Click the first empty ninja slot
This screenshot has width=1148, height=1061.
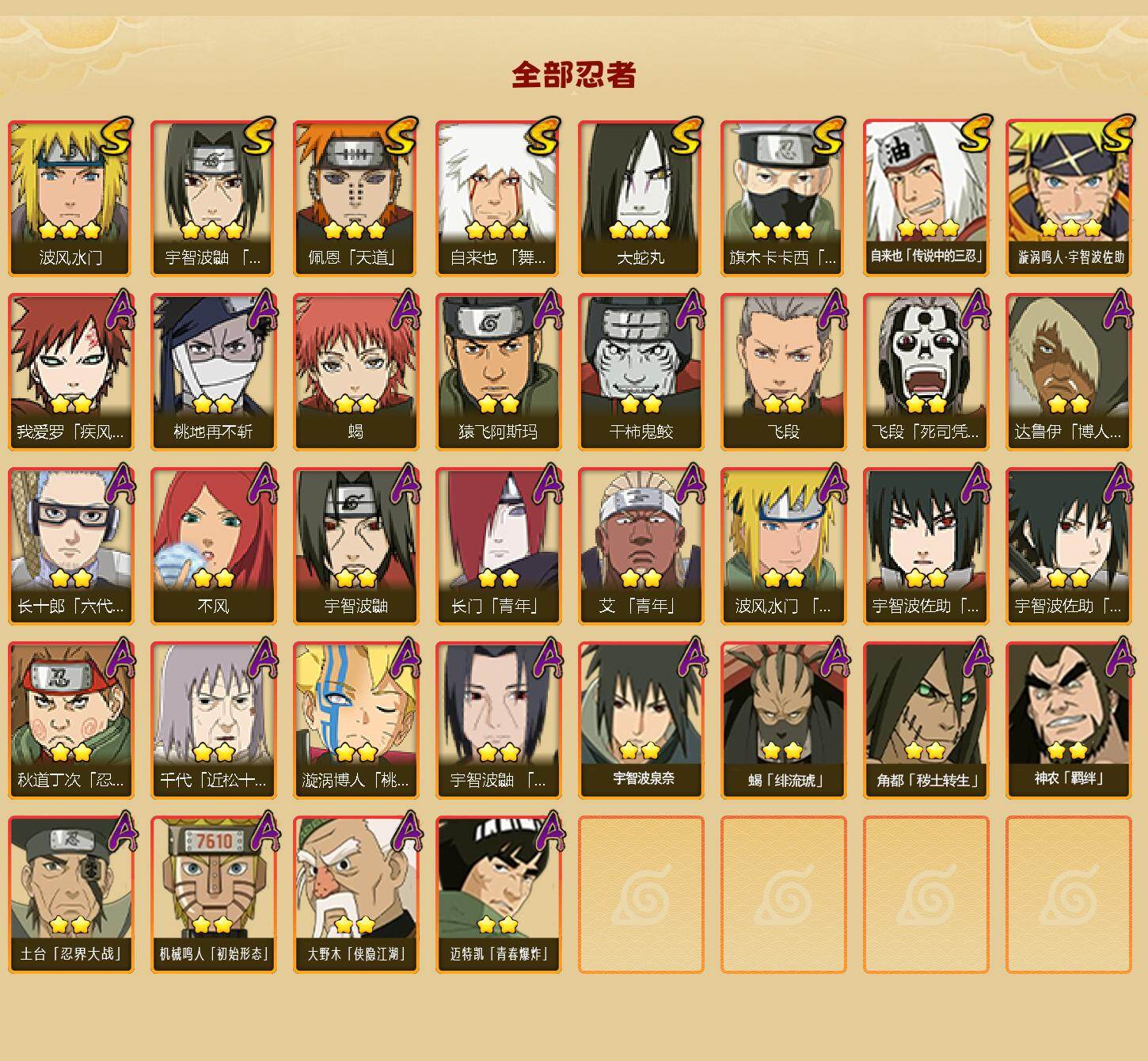coord(641,895)
